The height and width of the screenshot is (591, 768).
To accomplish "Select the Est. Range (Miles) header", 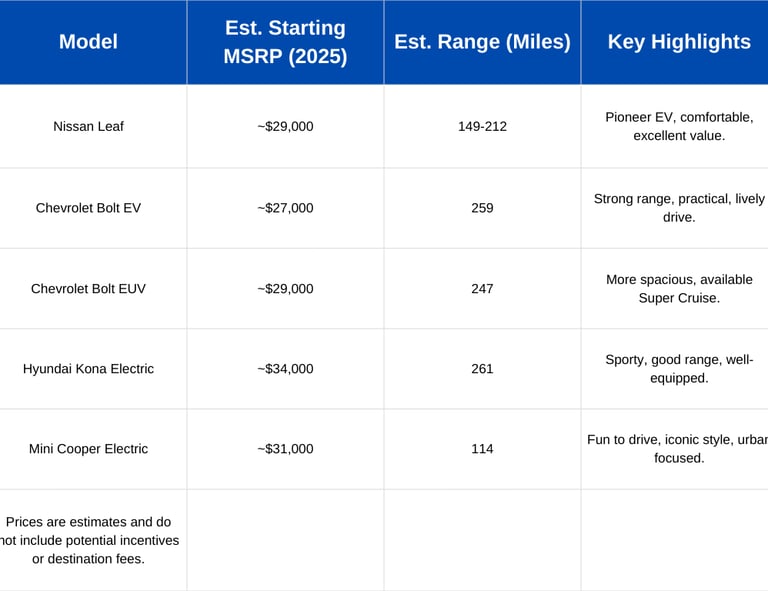I will (482, 42).
